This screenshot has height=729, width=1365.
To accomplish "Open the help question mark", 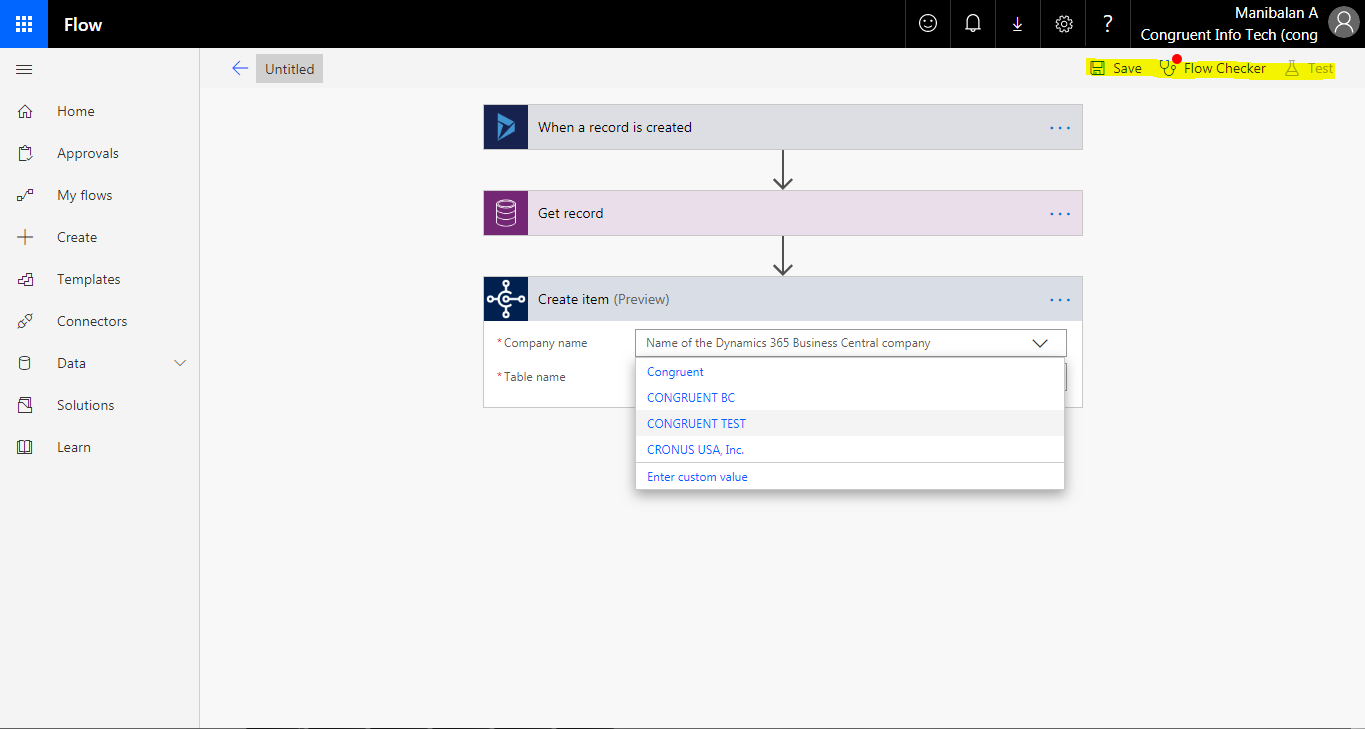I will click(1108, 24).
